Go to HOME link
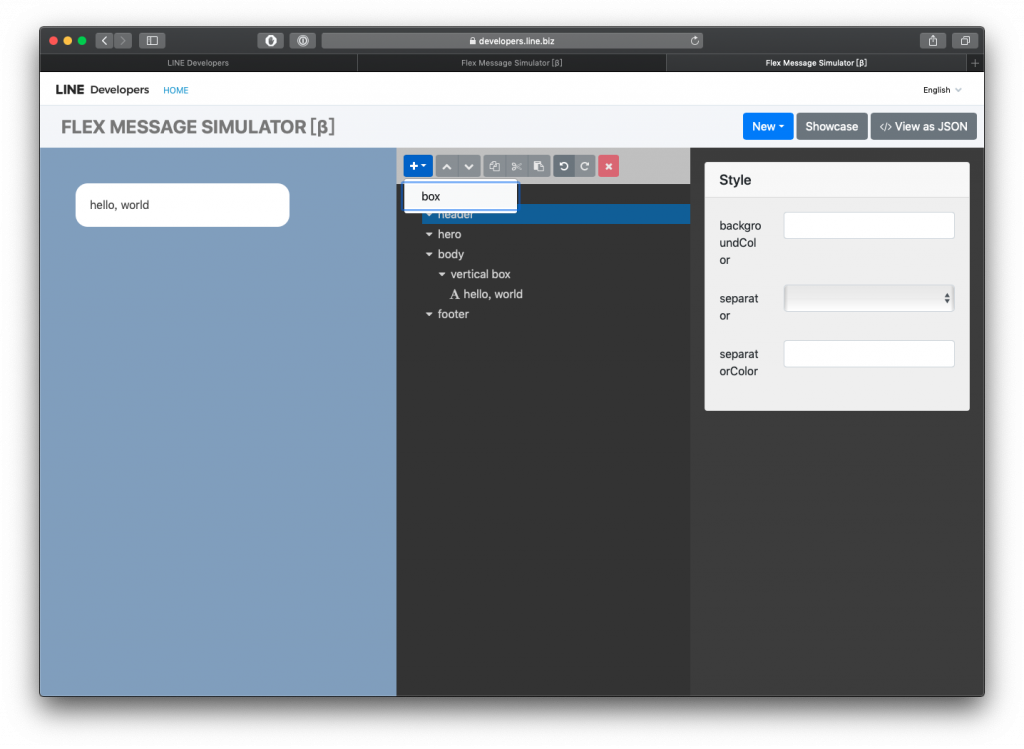 176,90
